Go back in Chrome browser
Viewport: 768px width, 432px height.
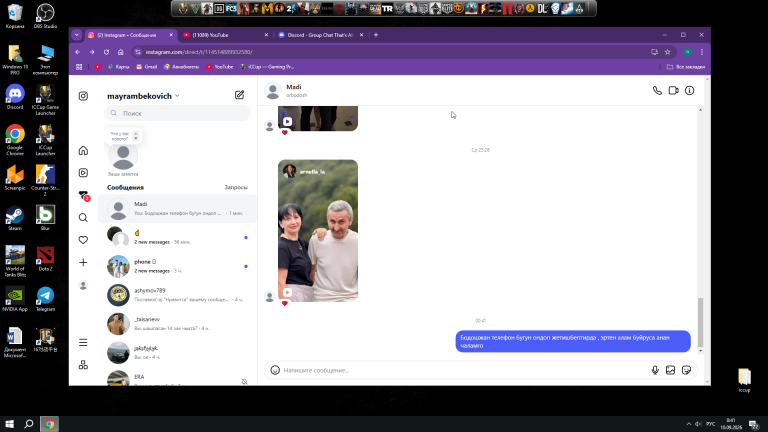tap(77, 52)
